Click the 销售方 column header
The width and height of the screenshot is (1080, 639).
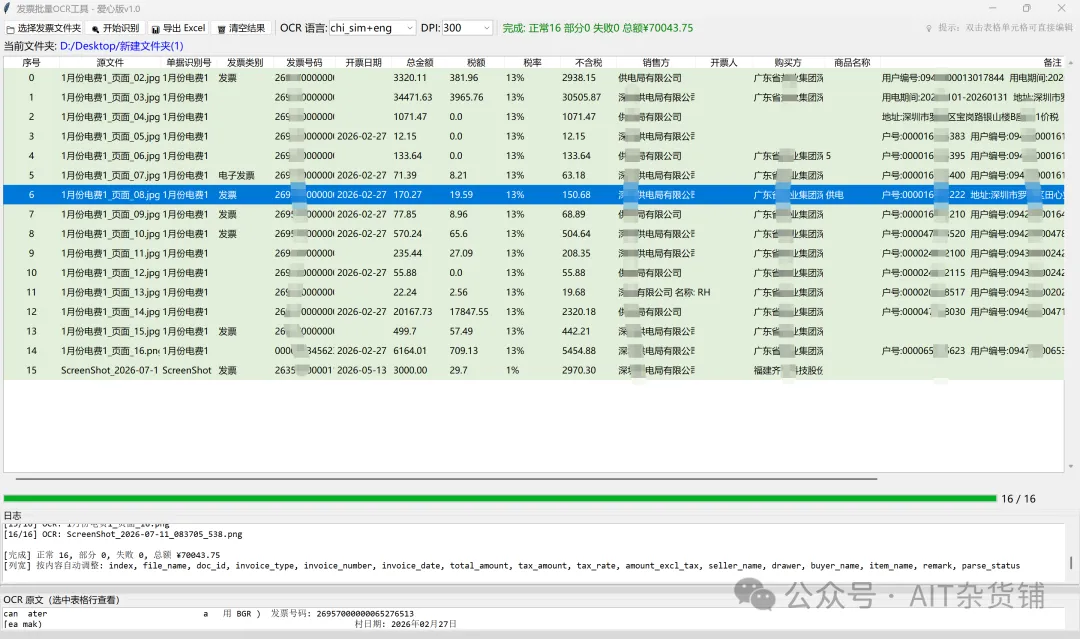tap(656, 63)
